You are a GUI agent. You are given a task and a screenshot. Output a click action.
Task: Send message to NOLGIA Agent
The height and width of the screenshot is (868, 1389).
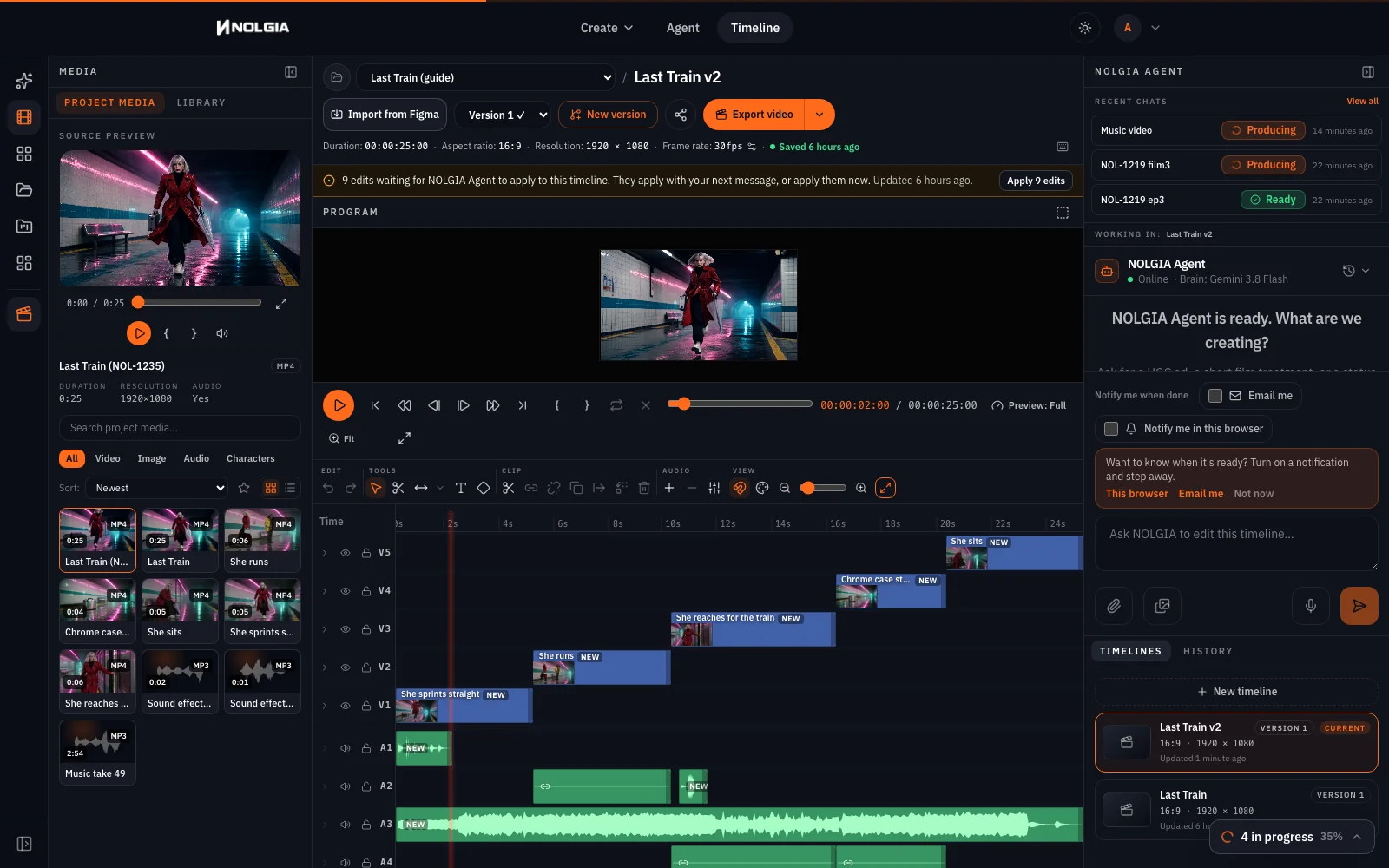(1359, 606)
